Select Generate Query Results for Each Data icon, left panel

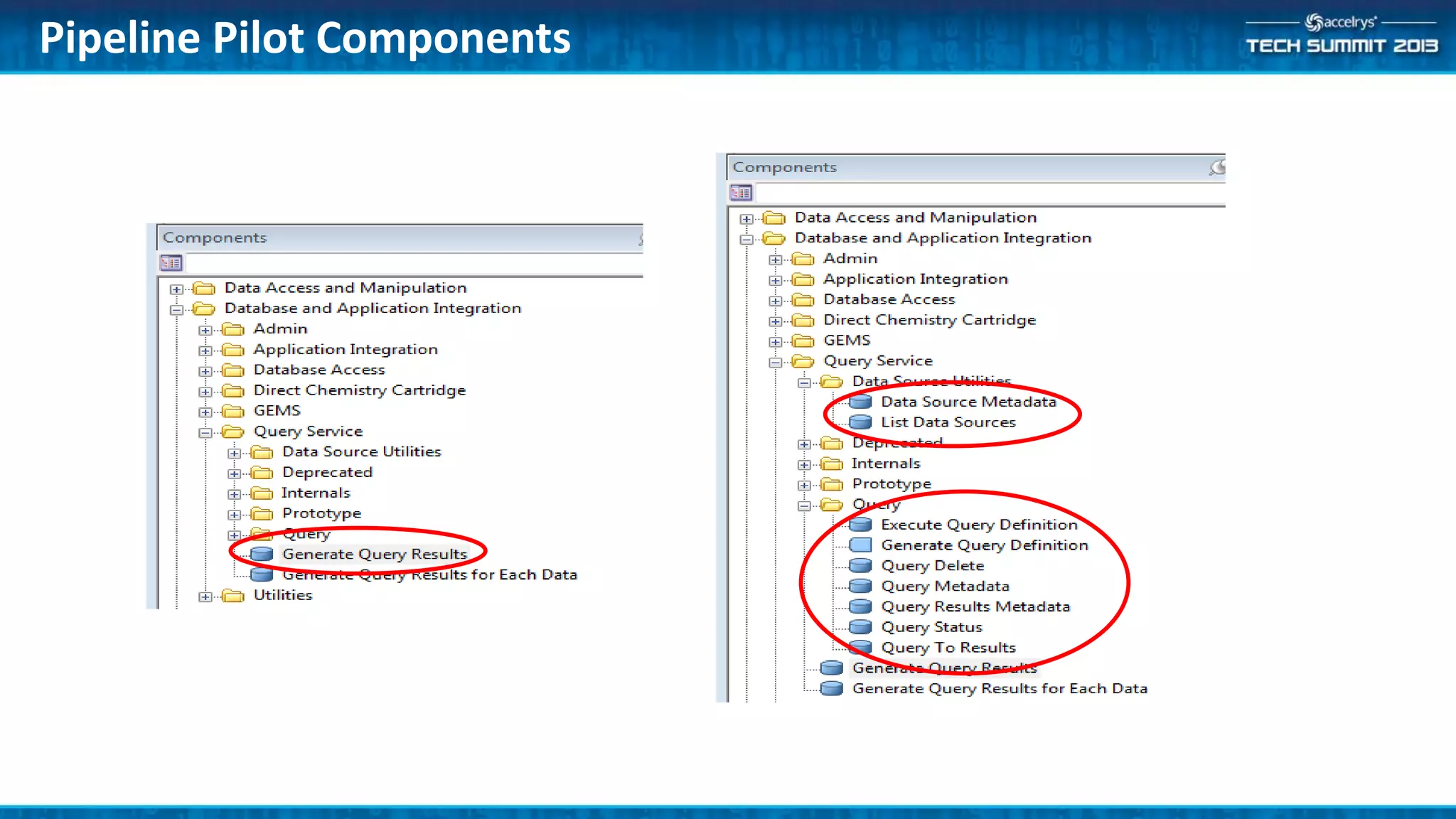262,574
